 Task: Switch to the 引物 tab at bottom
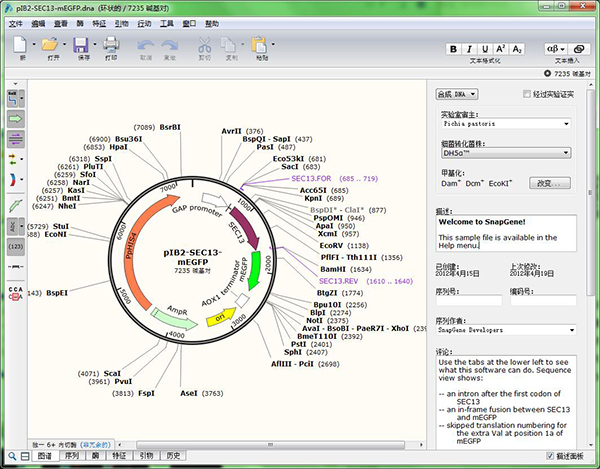tap(146, 456)
